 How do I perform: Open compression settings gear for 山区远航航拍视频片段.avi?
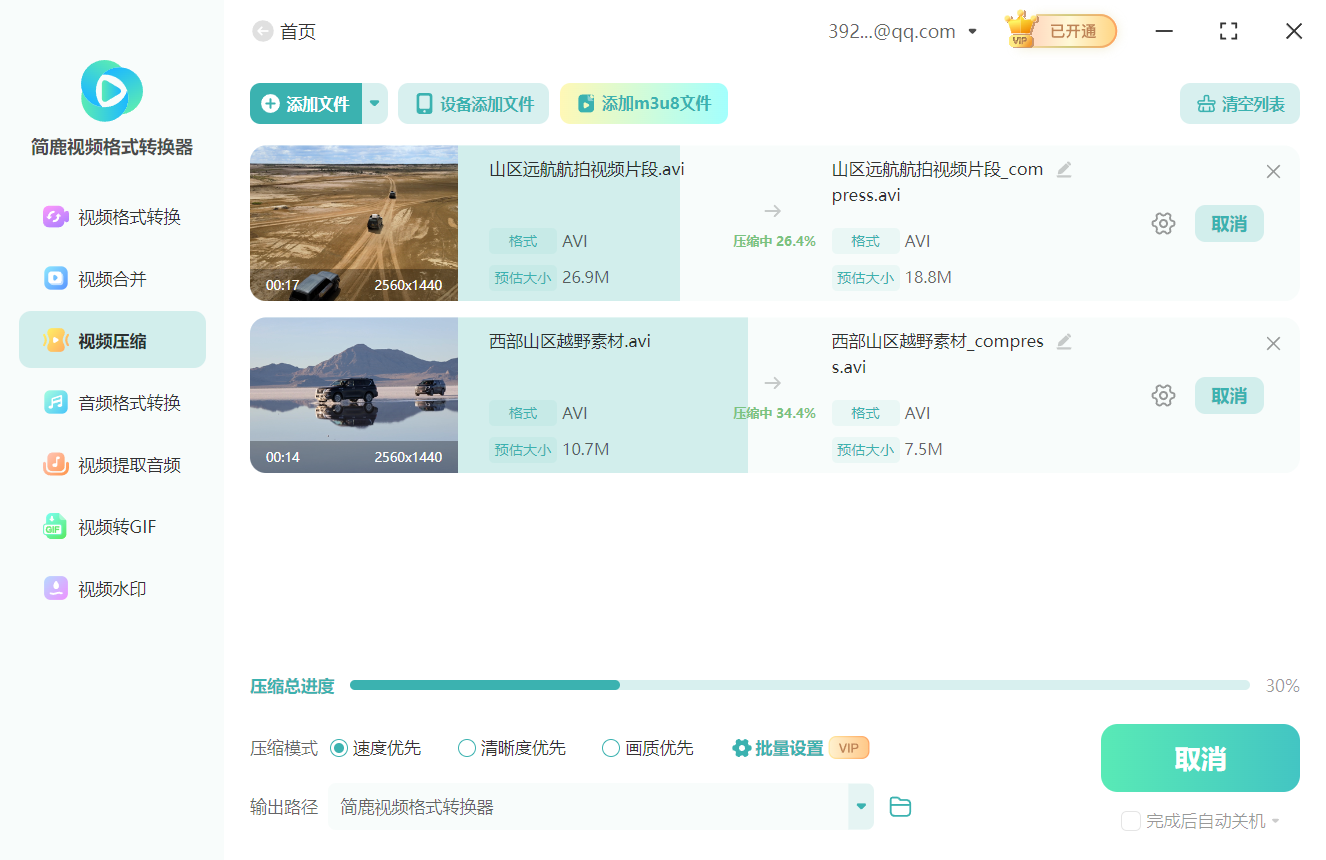pos(1163,223)
